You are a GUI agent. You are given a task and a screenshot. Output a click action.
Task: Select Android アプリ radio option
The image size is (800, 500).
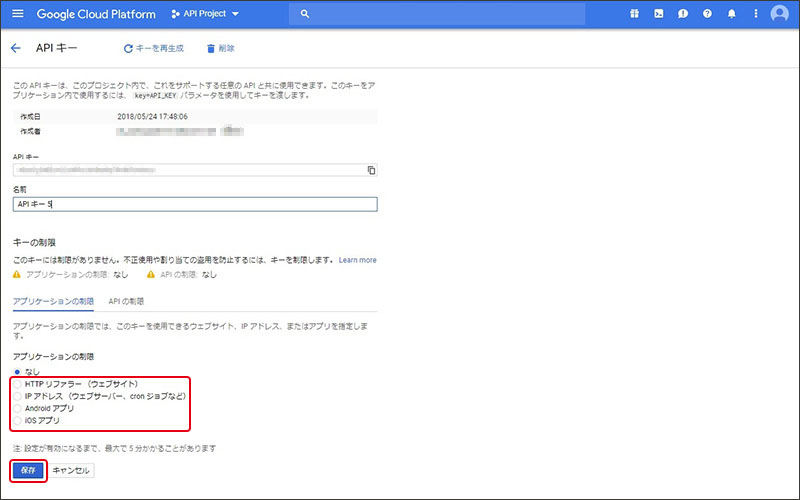17,408
